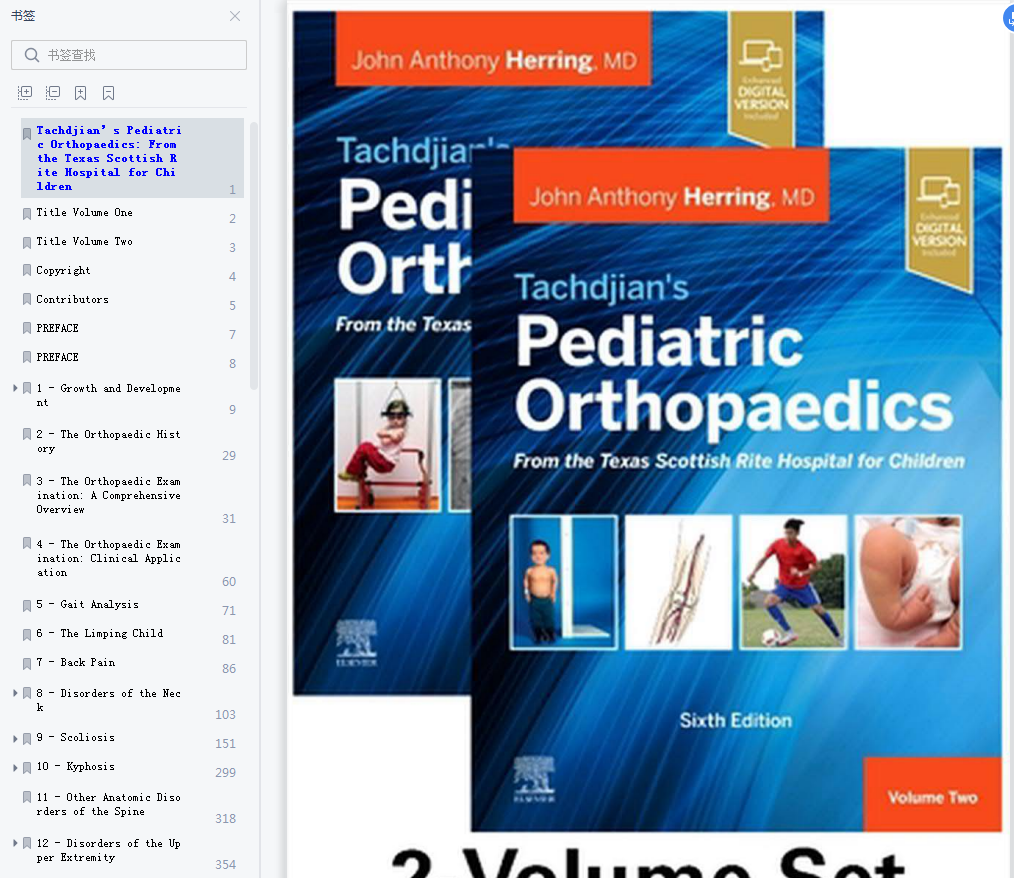Image resolution: width=1014 pixels, height=878 pixels.
Task: Click the bookmark panel vertical scrollbar
Action: 254,255
